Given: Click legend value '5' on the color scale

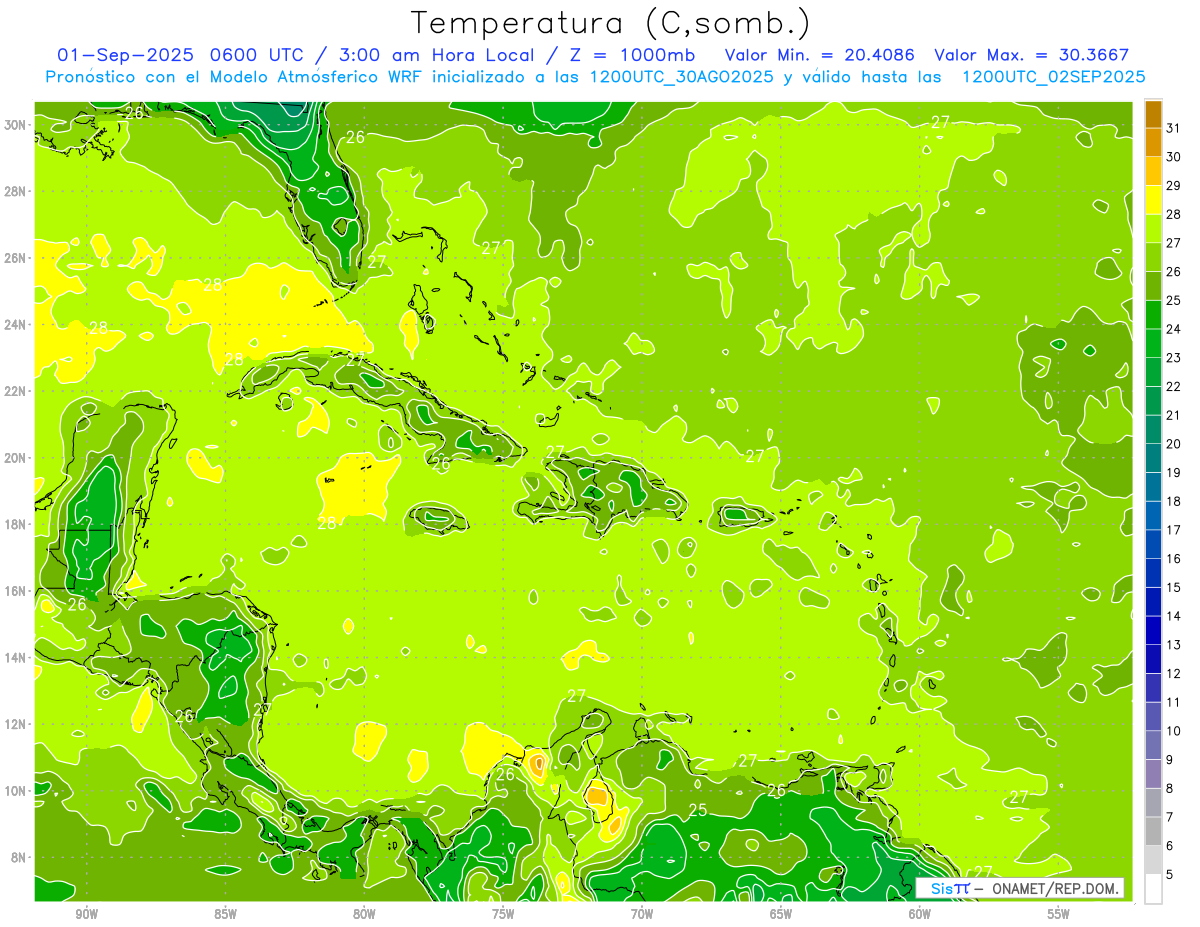Looking at the screenshot, I should pos(1170,874).
